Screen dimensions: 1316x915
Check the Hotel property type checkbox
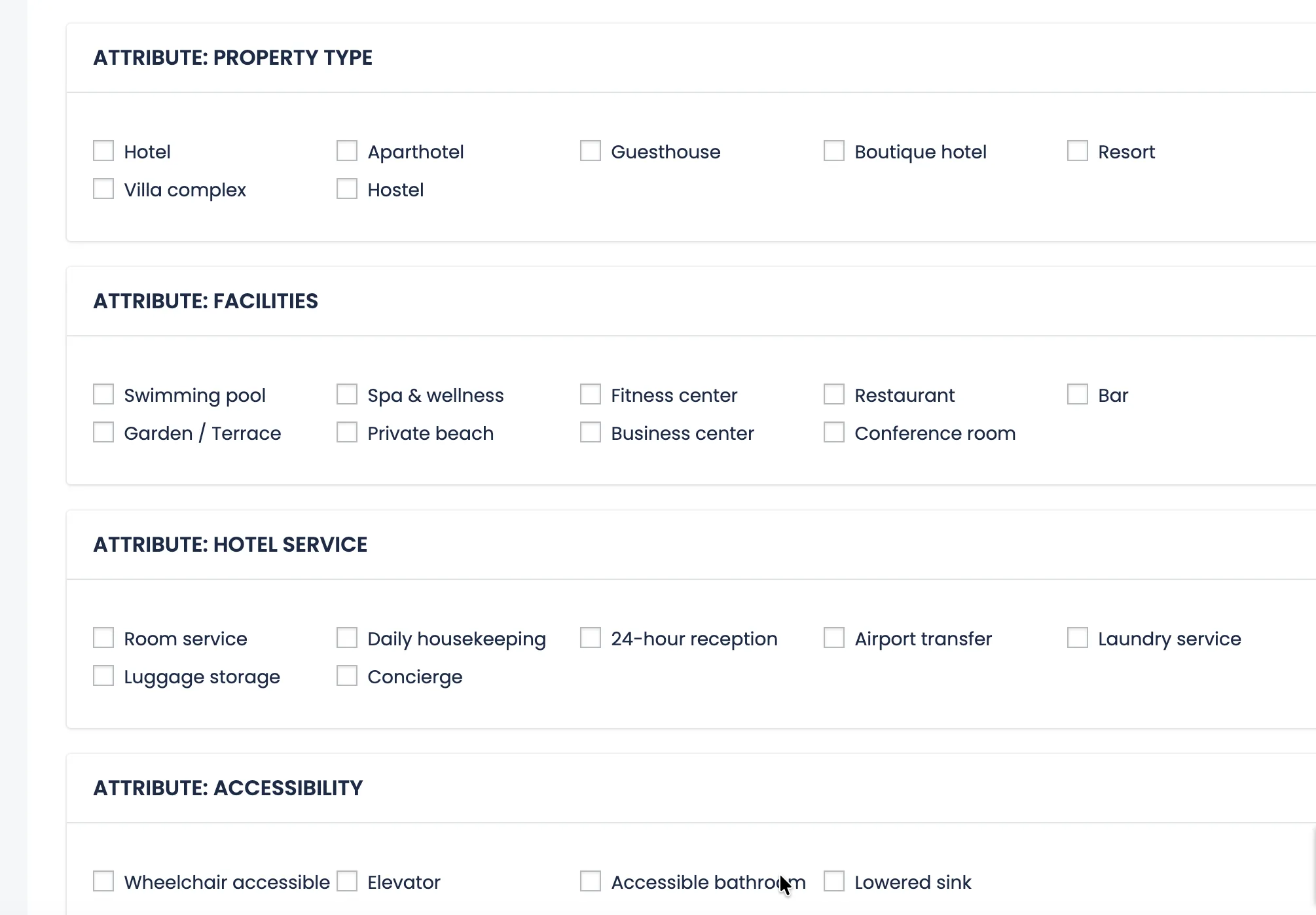[x=103, y=151]
